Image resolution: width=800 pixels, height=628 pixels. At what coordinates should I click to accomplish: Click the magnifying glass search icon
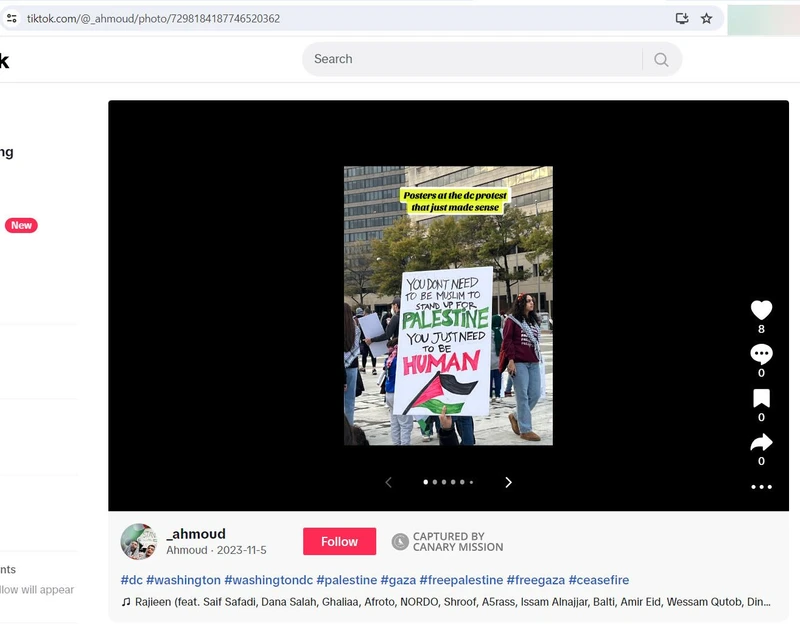pos(661,59)
